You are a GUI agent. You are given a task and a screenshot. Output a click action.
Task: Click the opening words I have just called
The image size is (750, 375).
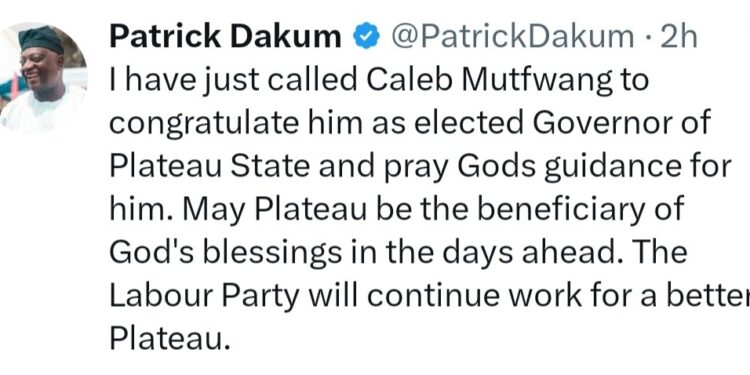coord(233,82)
